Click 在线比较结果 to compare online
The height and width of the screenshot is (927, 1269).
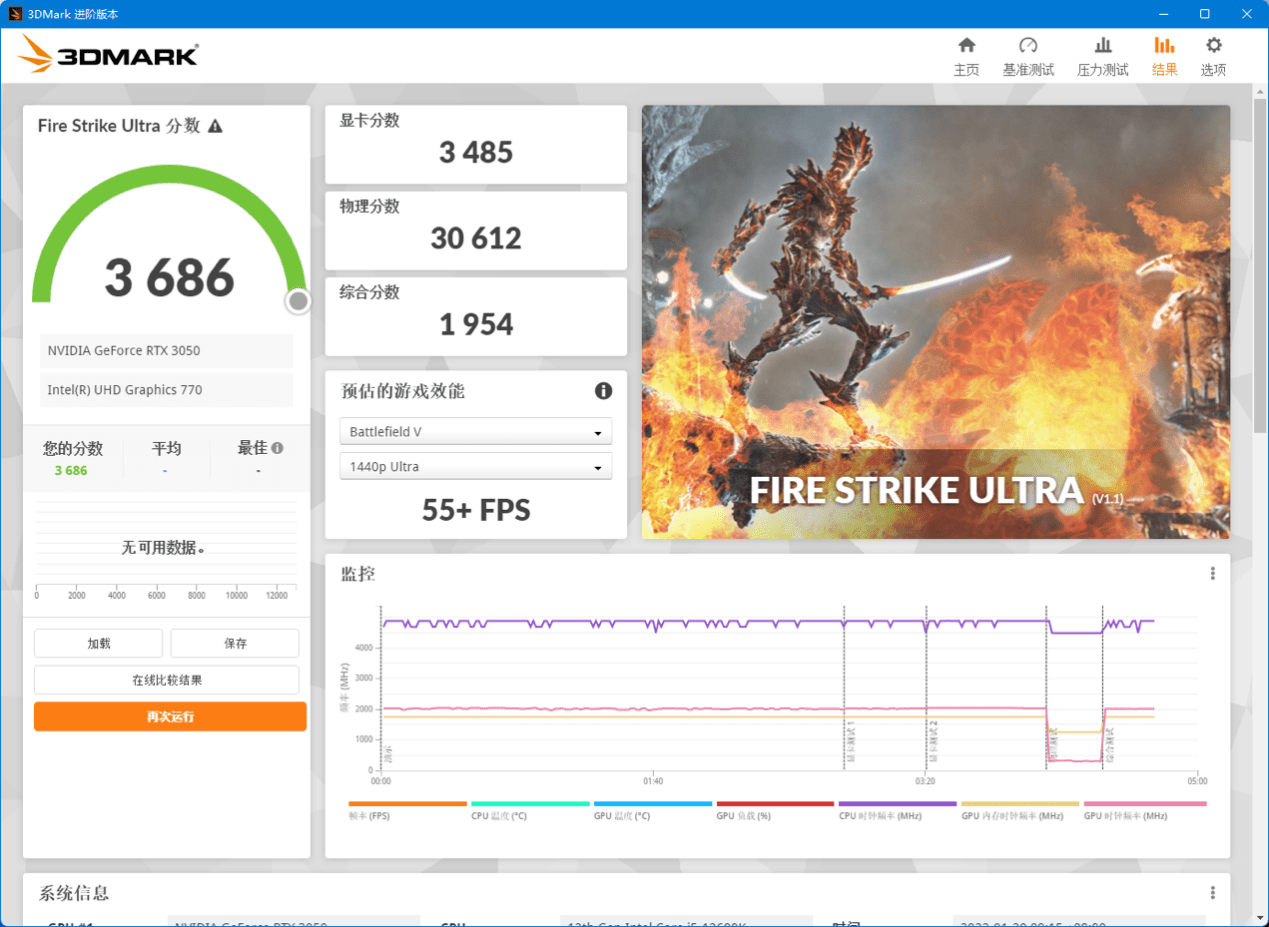pos(166,679)
